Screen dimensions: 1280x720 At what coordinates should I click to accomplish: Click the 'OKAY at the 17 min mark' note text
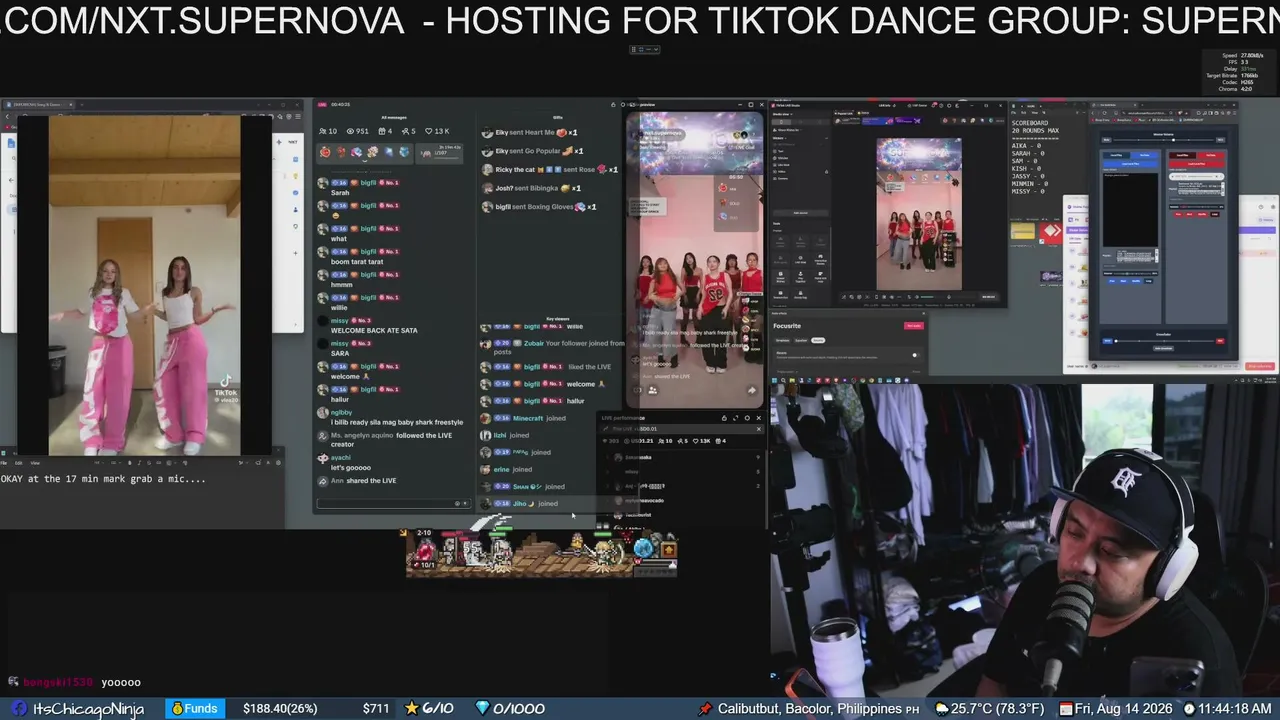pyautogui.click(x=104, y=479)
